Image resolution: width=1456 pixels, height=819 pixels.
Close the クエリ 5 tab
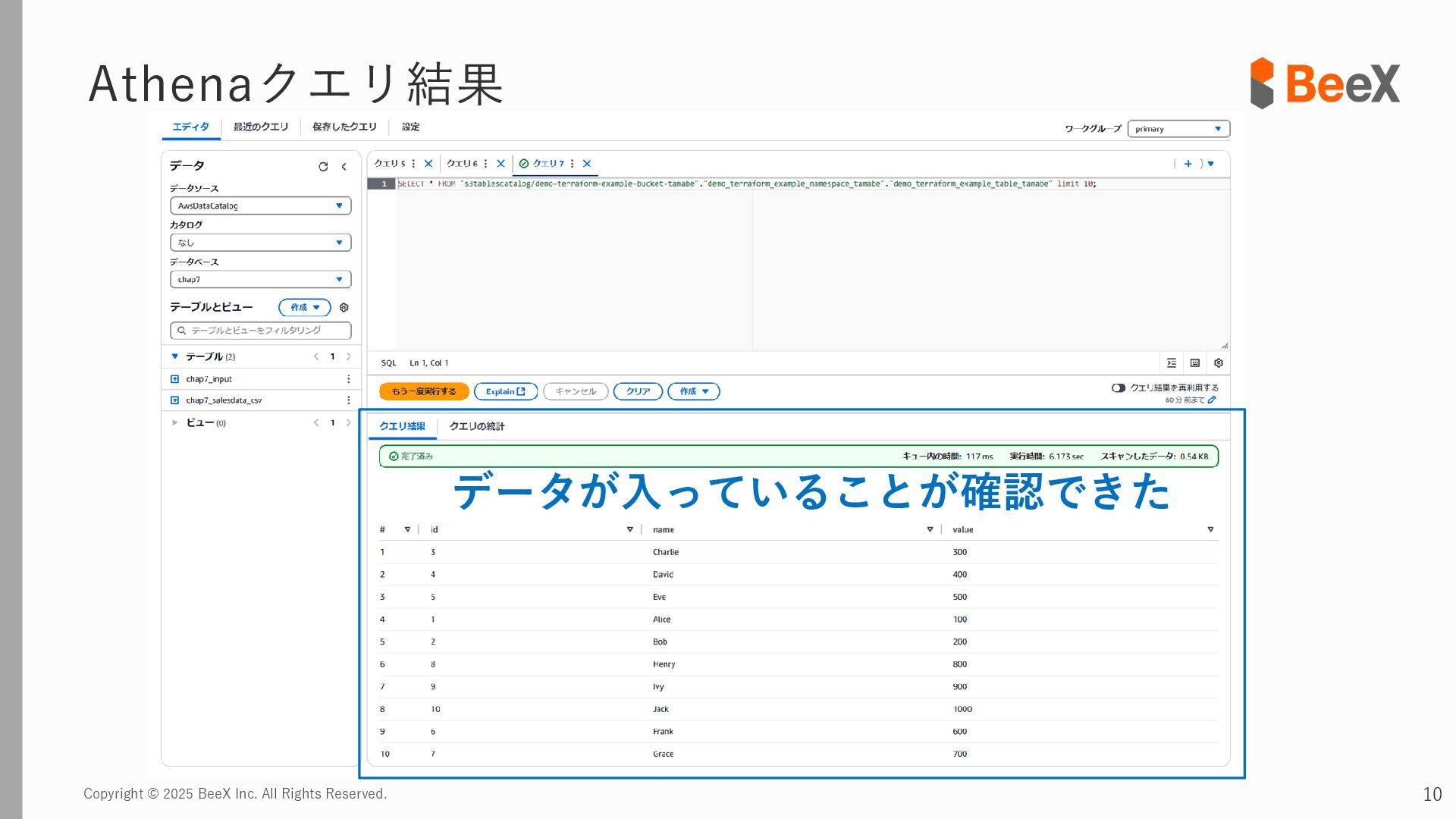(x=428, y=164)
